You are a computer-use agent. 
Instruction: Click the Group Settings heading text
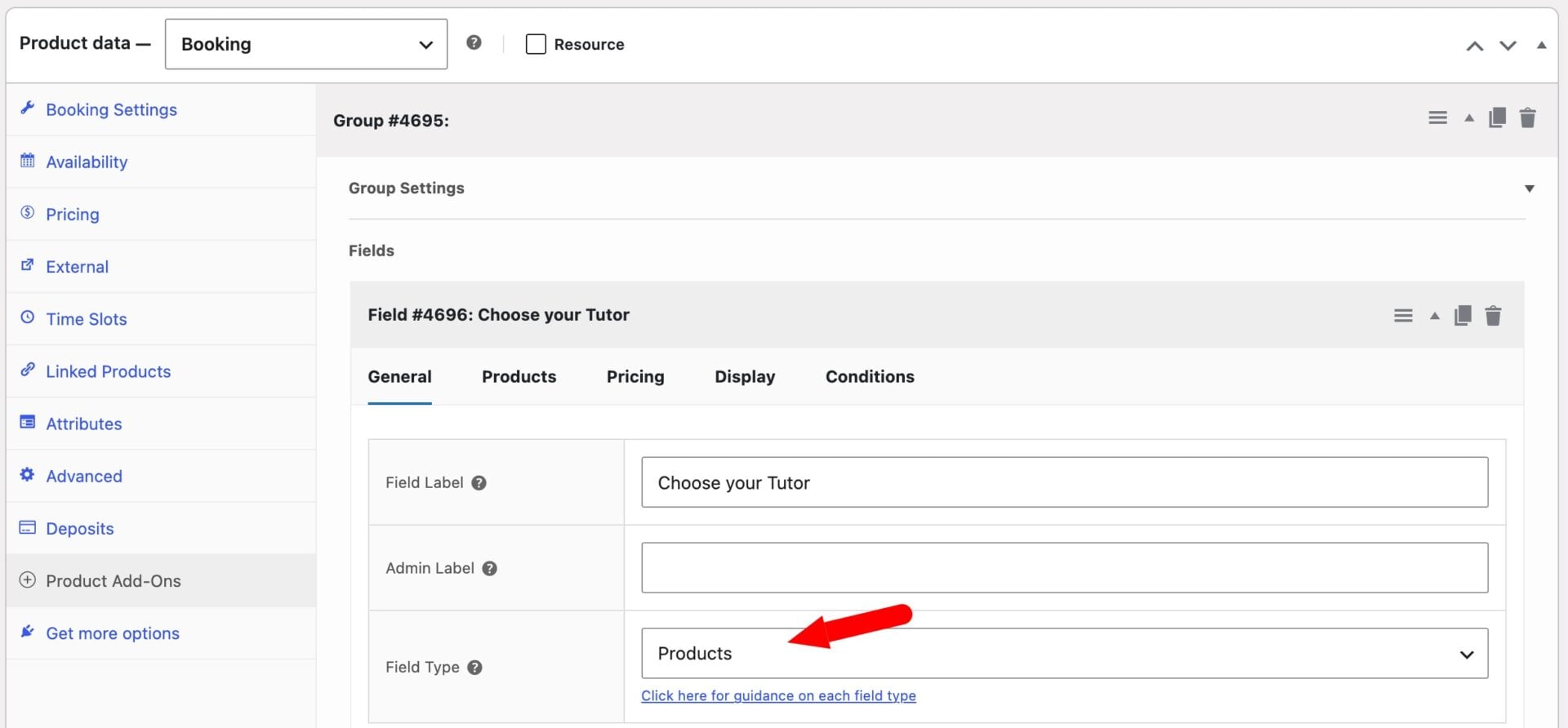click(407, 188)
